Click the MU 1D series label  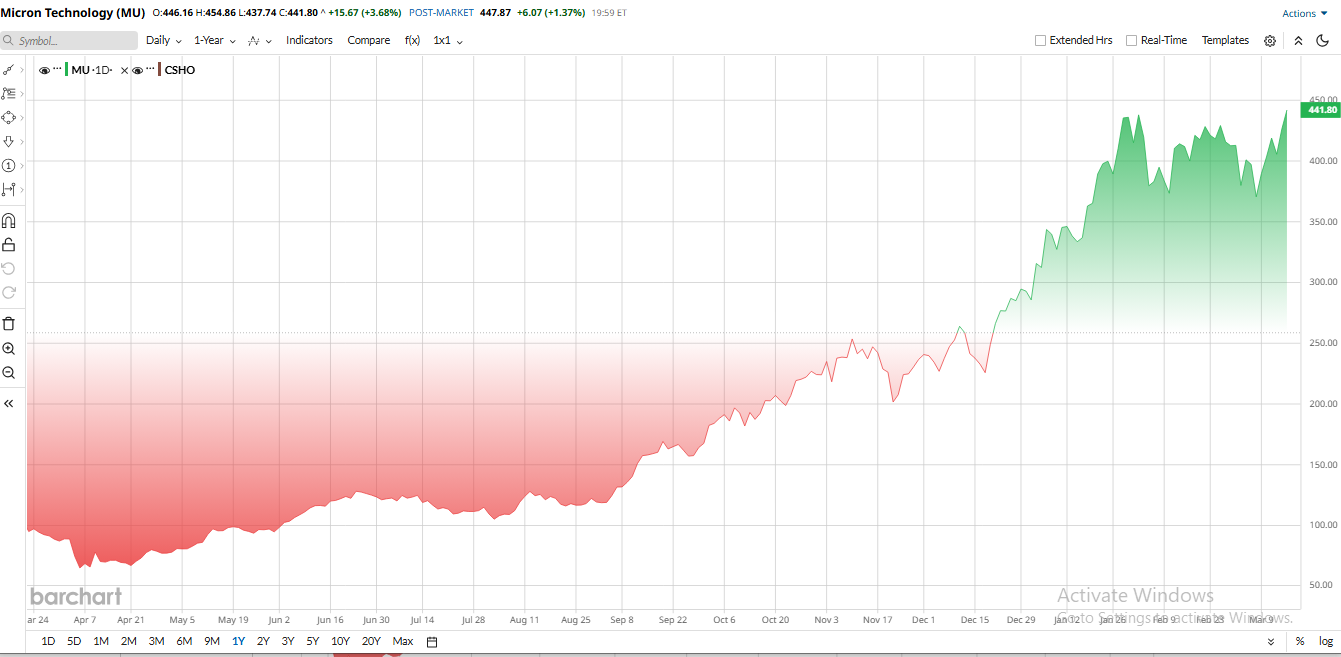92,70
